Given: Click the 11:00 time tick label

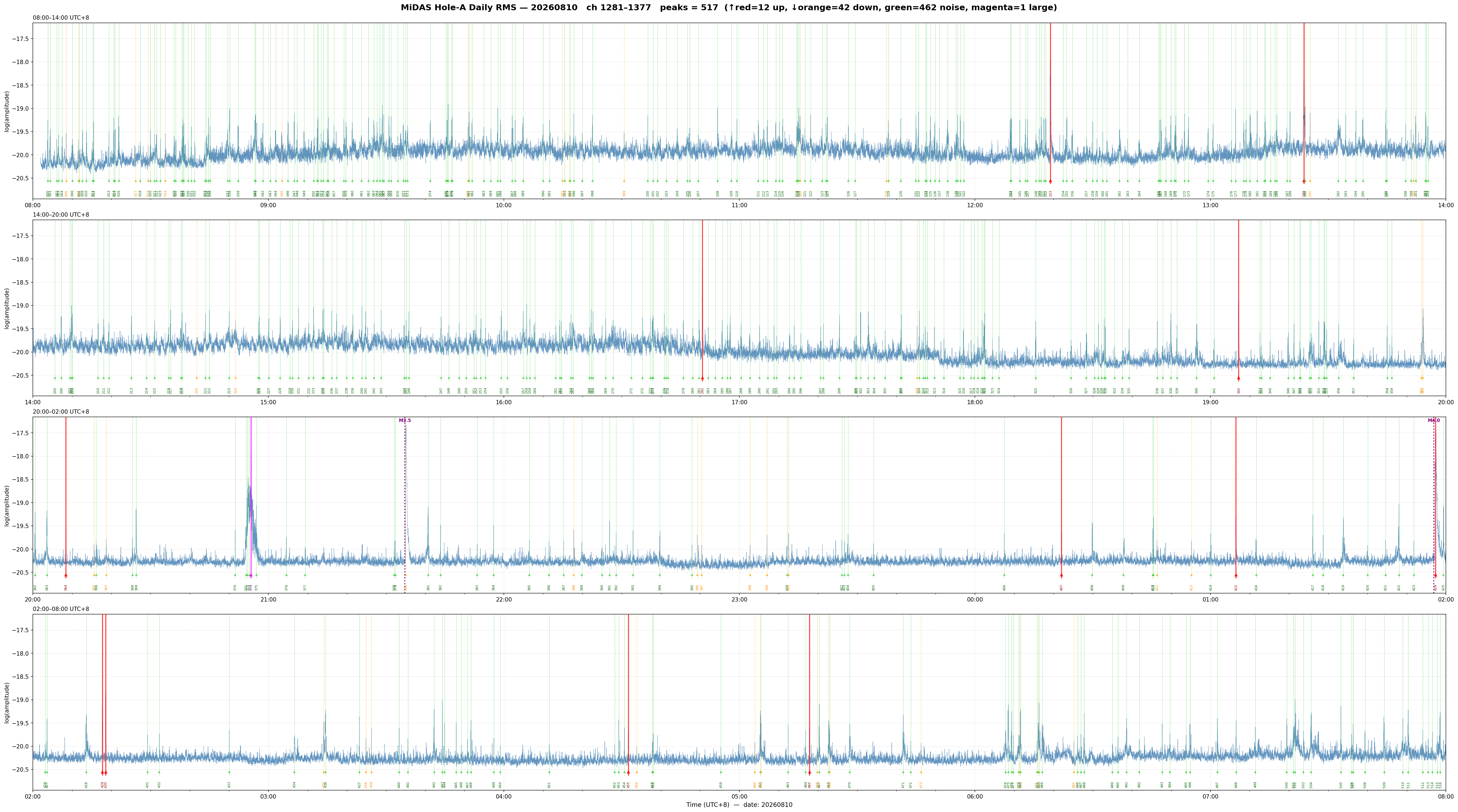Looking at the screenshot, I should 739,205.
